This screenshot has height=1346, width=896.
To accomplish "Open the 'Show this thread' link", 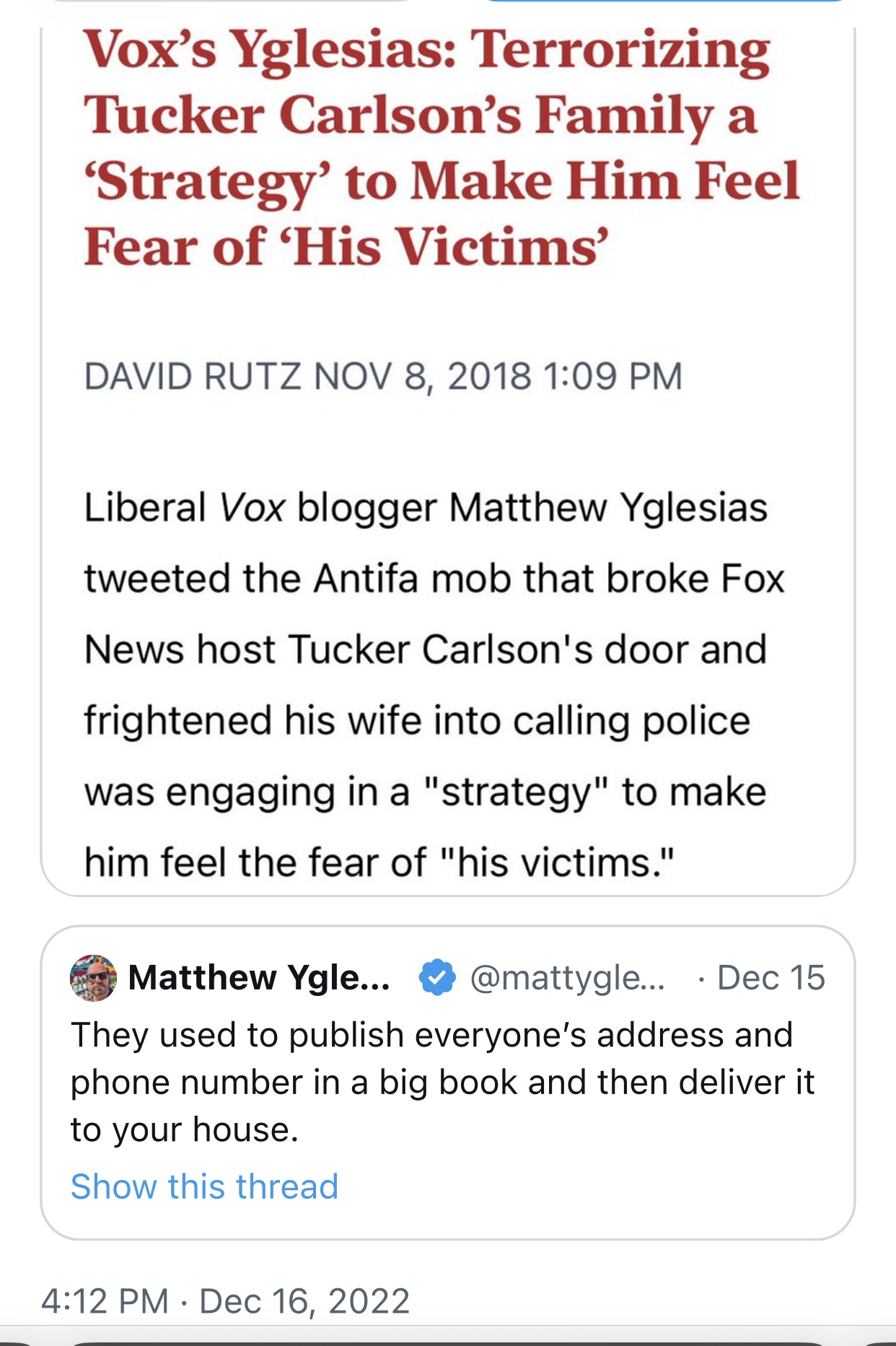I will pyautogui.click(x=204, y=1187).
